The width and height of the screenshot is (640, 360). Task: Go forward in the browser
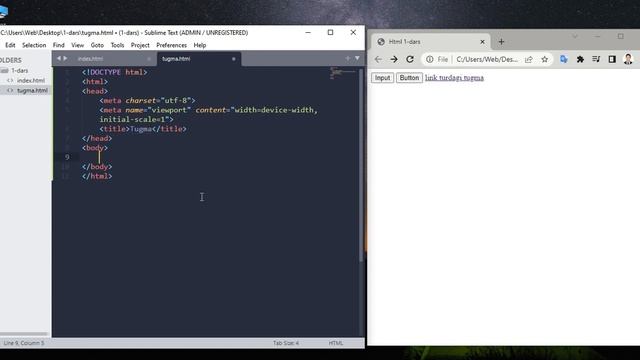[x=394, y=59]
